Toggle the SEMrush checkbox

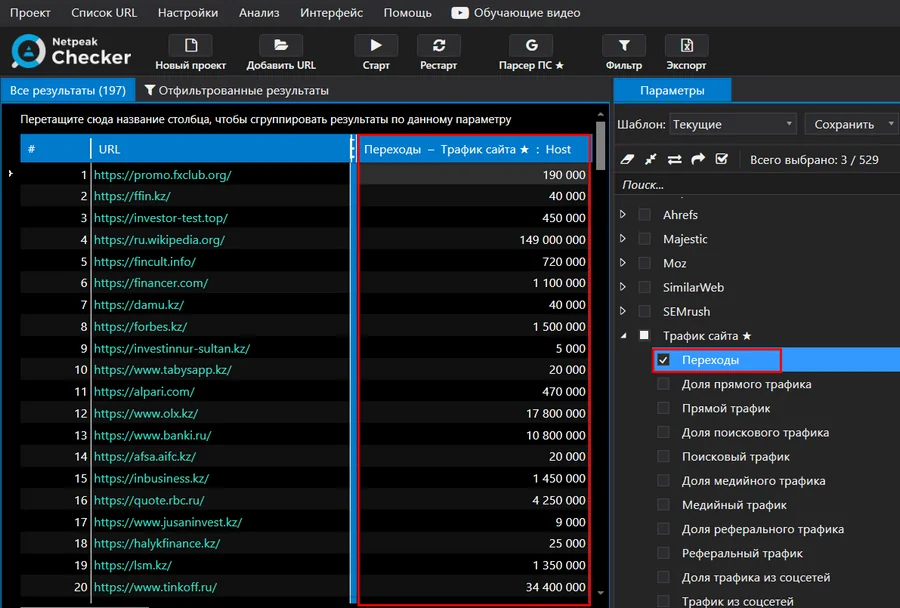[x=645, y=311]
